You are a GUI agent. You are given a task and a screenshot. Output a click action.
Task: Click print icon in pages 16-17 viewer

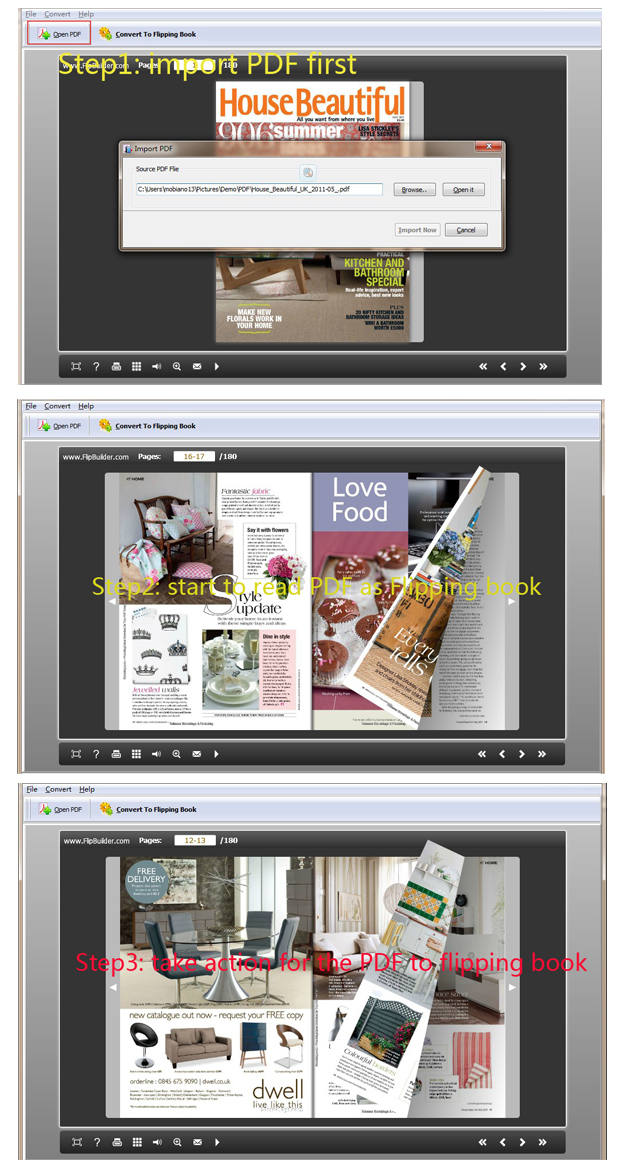coord(116,754)
